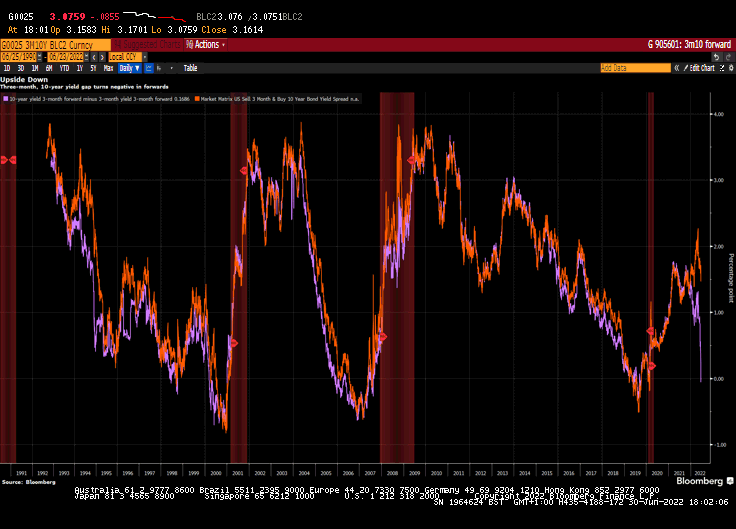Click the Close 3.1614 value

coord(247,30)
